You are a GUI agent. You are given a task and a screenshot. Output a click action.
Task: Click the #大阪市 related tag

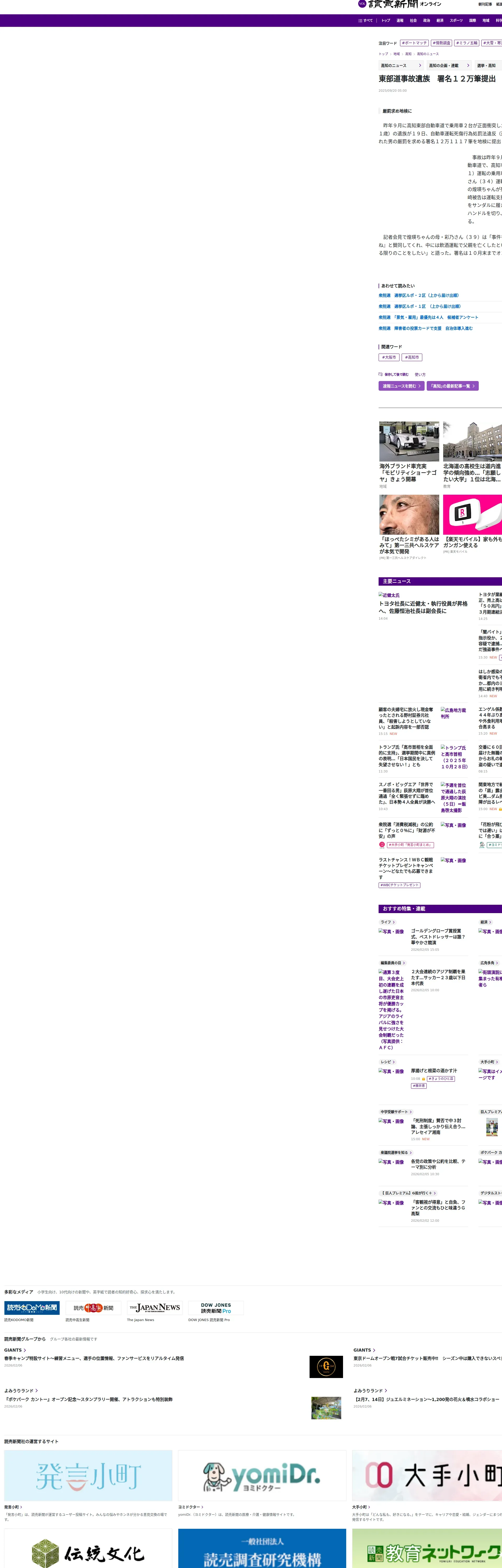[389, 357]
